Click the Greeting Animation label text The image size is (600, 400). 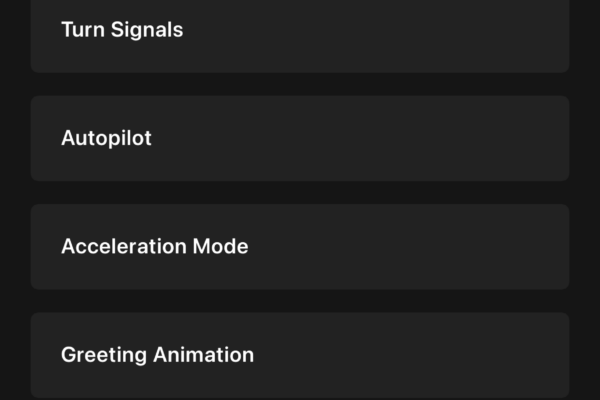tap(157, 355)
